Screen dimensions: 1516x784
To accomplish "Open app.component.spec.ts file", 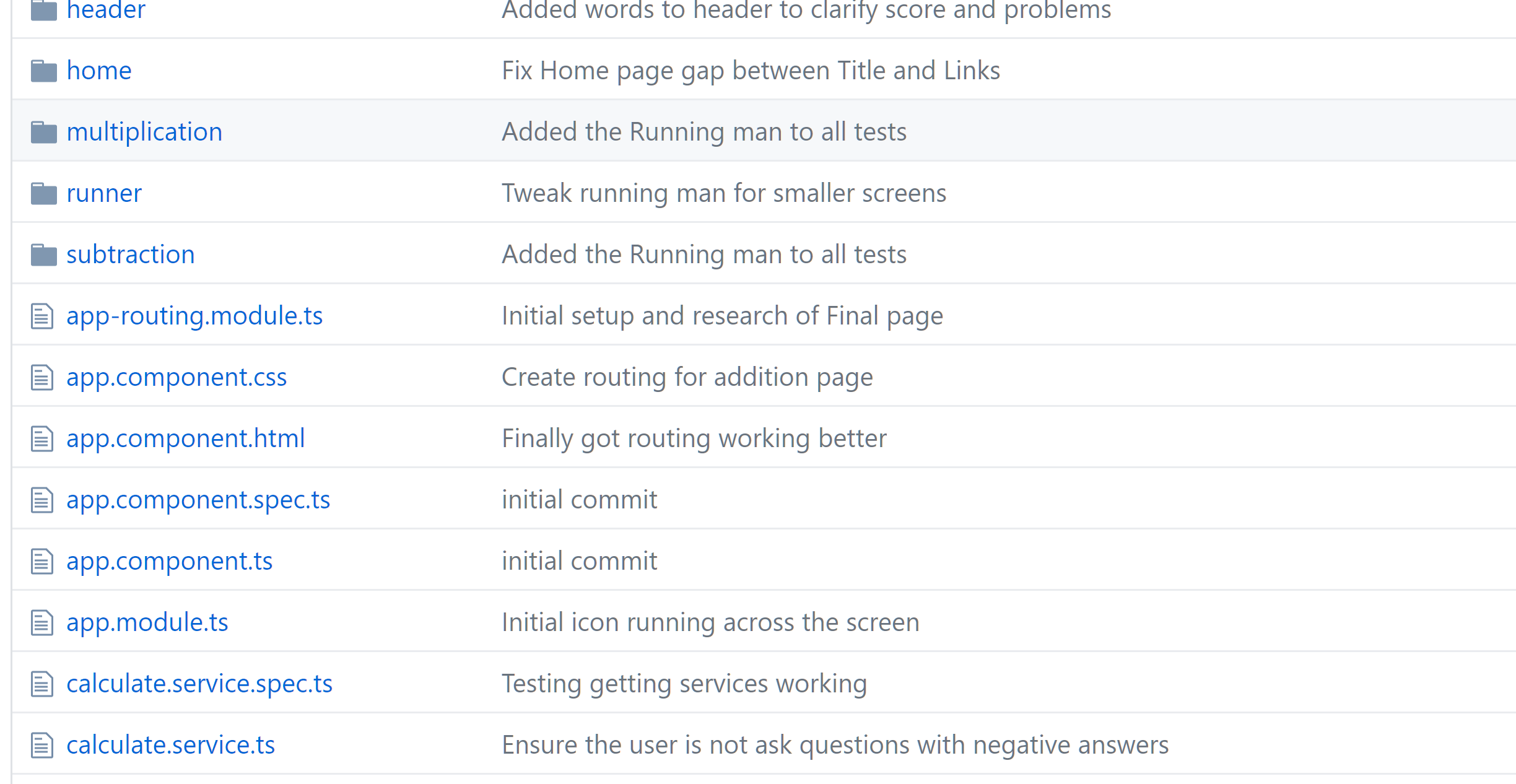I will (198, 500).
